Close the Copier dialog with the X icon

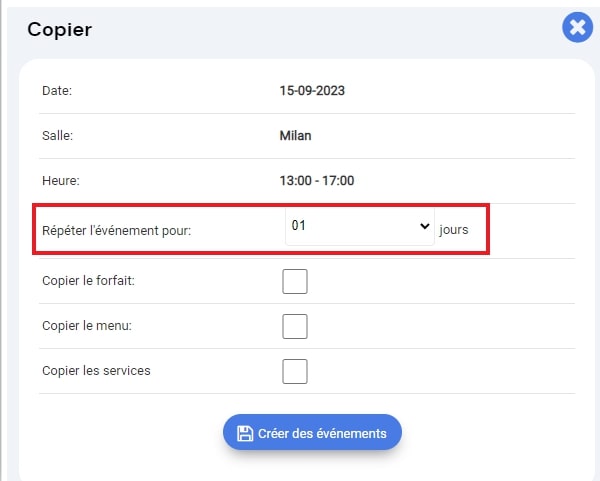click(x=577, y=27)
